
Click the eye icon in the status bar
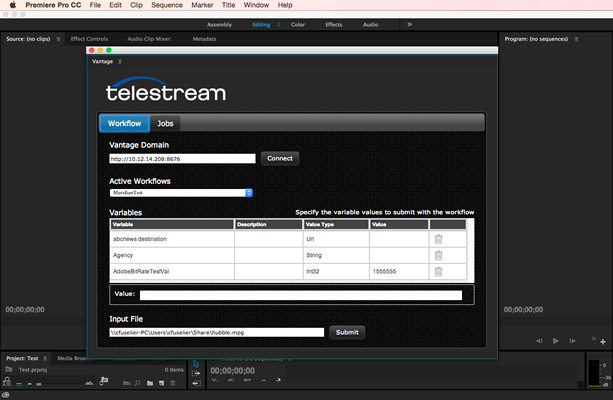click(6, 395)
